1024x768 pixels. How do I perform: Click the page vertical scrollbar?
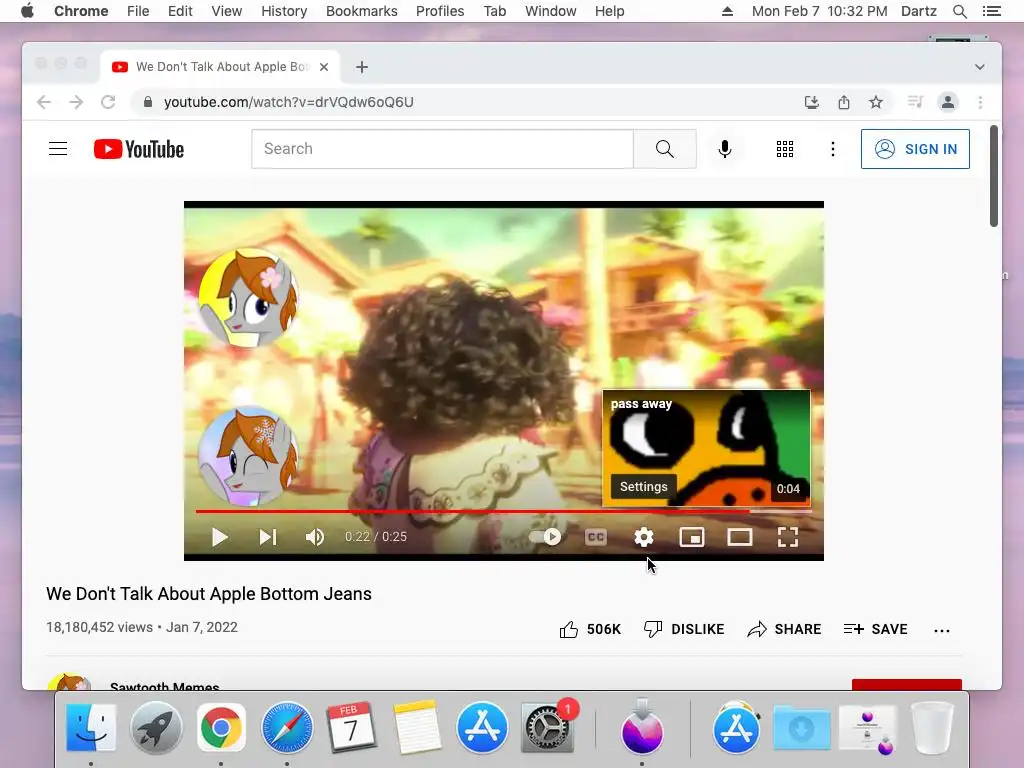993,176
